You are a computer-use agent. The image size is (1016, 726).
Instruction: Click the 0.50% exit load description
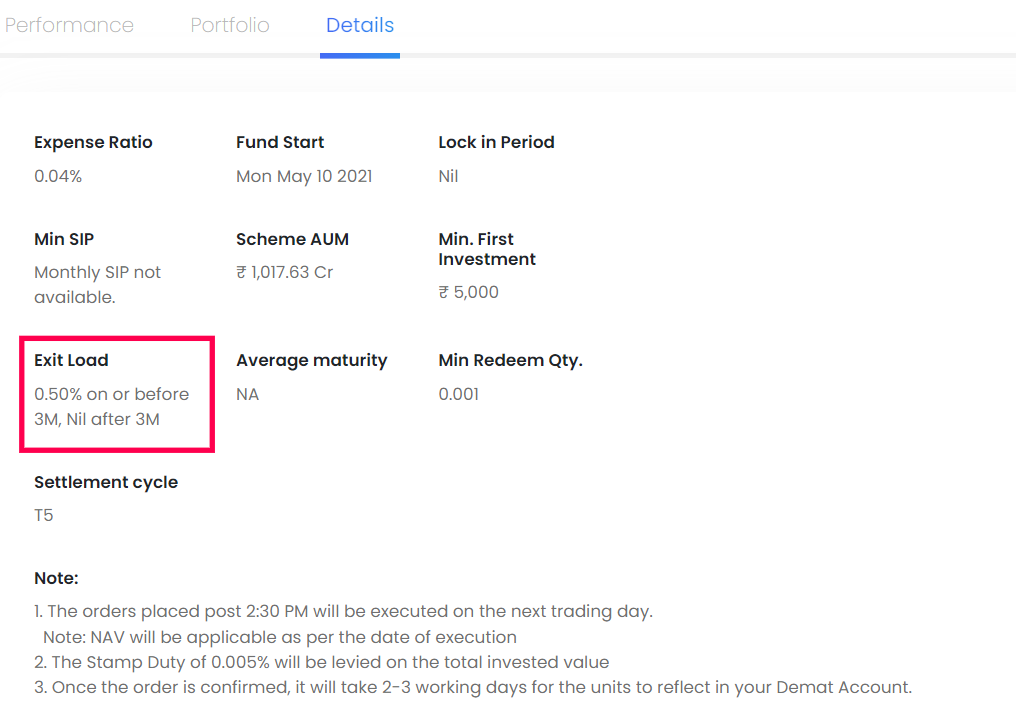[111, 406]
